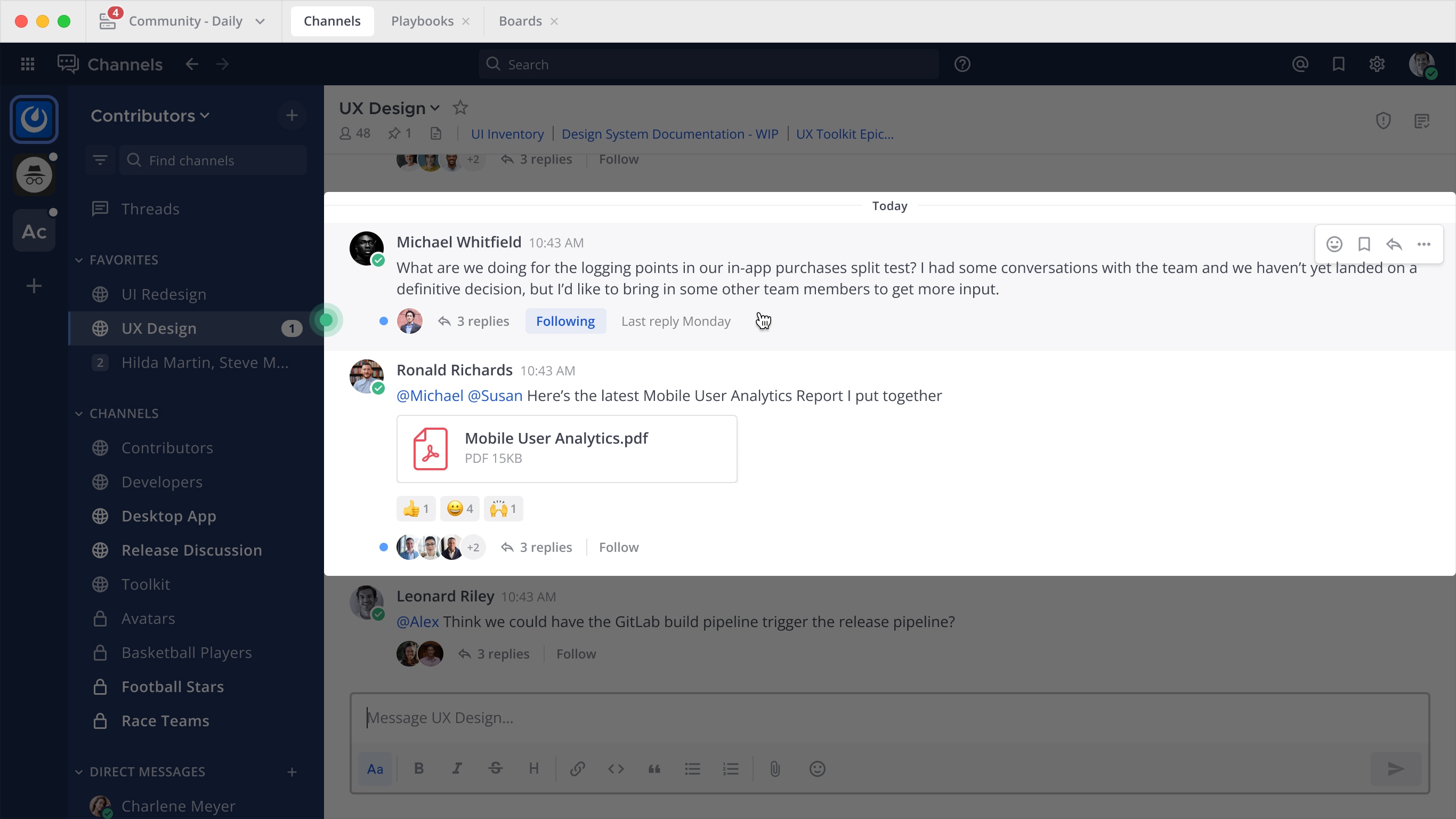Switch to the Playbooks tab
This screenshot has width=1456, height=819.
click(422, 21)
